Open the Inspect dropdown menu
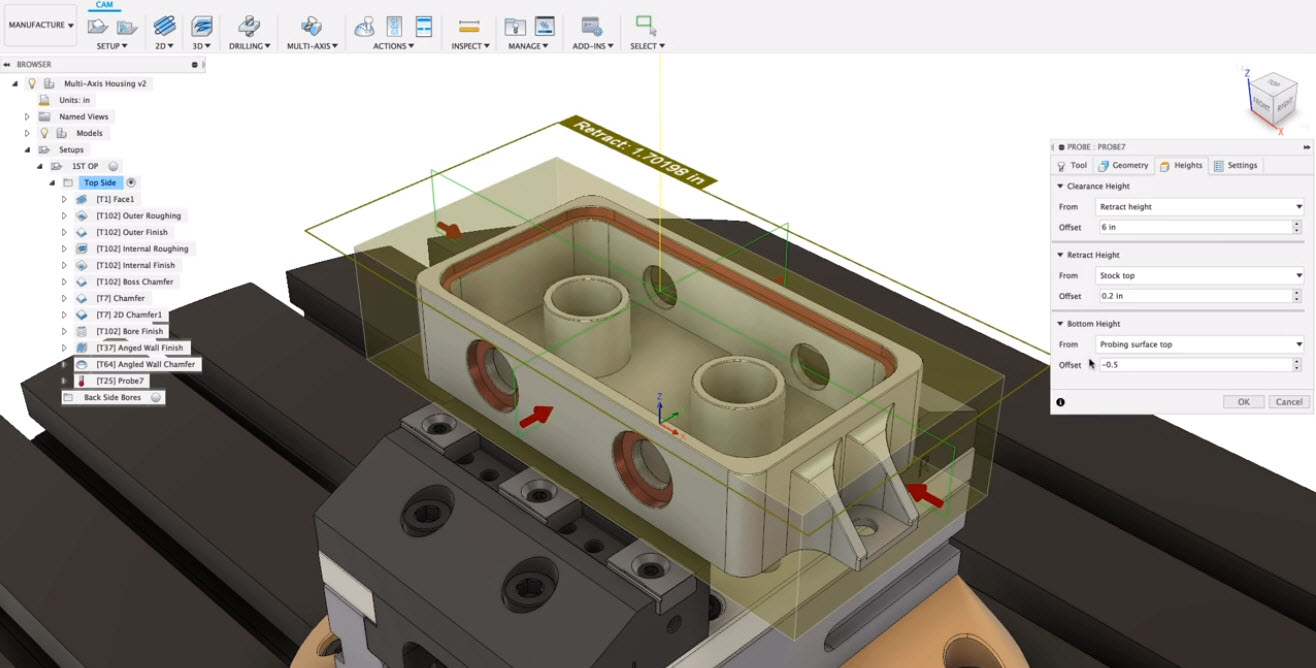 click(469, 46)
